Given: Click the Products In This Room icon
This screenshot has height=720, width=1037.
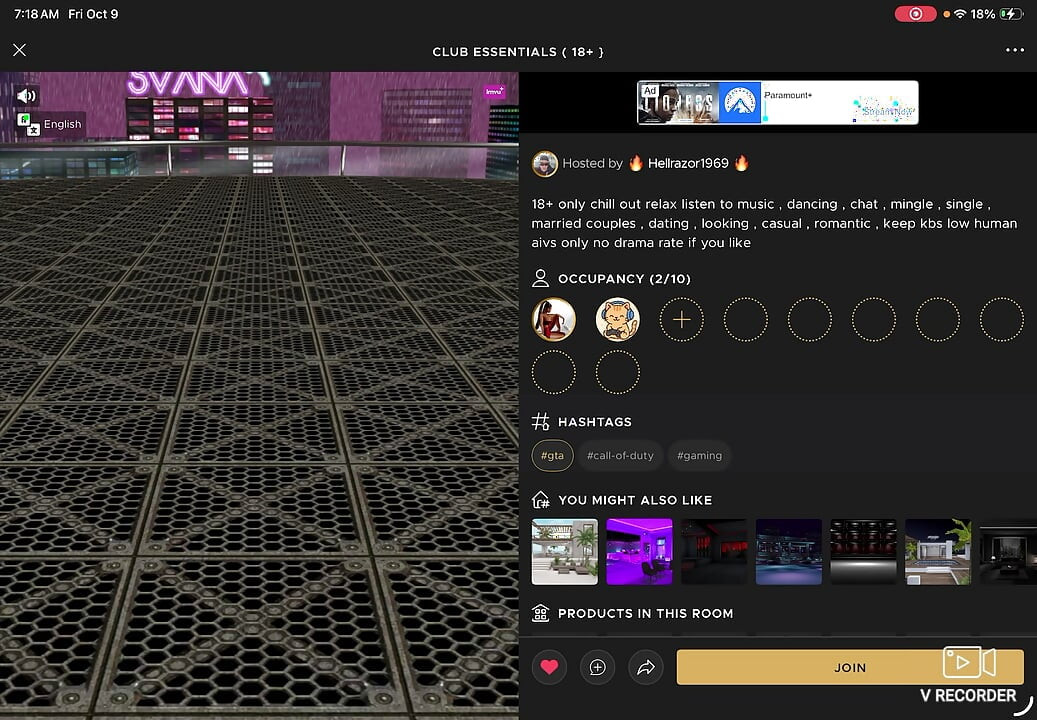Looking at the screenshot, I should 540,614.
